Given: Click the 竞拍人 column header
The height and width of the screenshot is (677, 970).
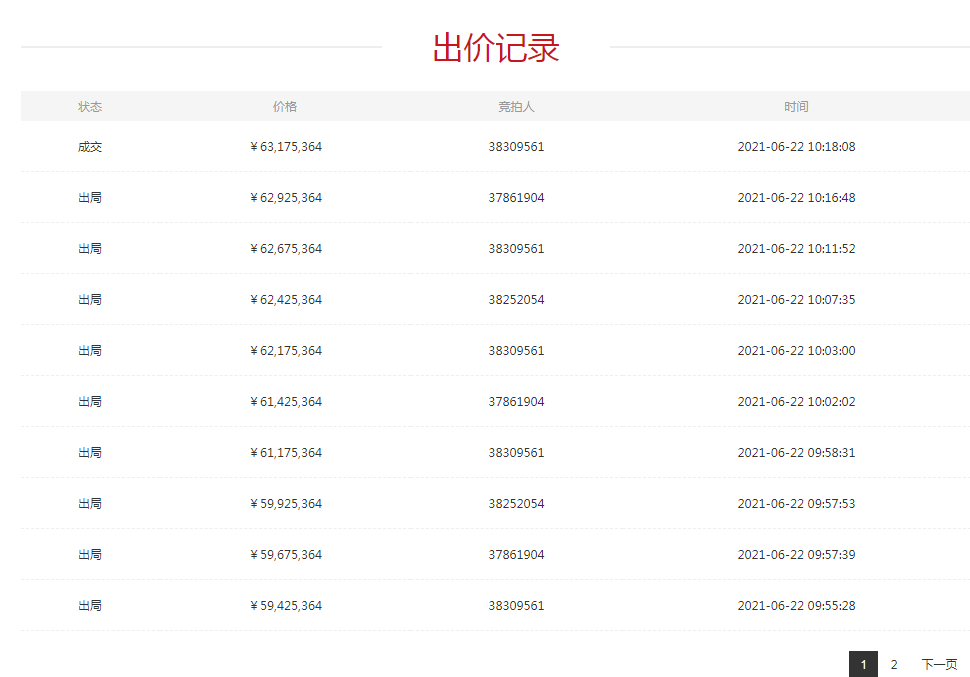Looking at the screenshot, I should (x=516, y=106).
